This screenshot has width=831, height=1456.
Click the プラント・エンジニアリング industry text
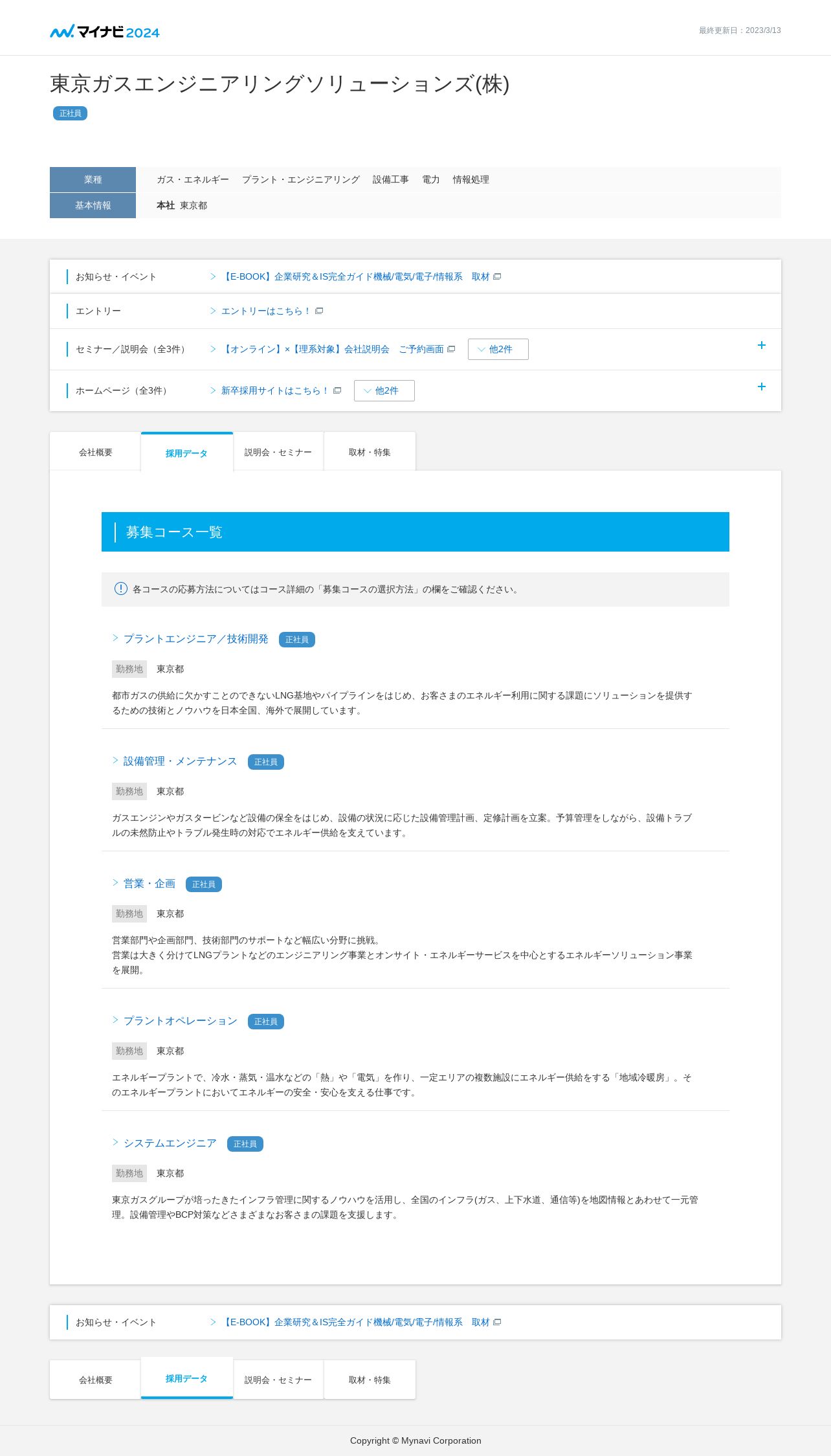[301, 179]
